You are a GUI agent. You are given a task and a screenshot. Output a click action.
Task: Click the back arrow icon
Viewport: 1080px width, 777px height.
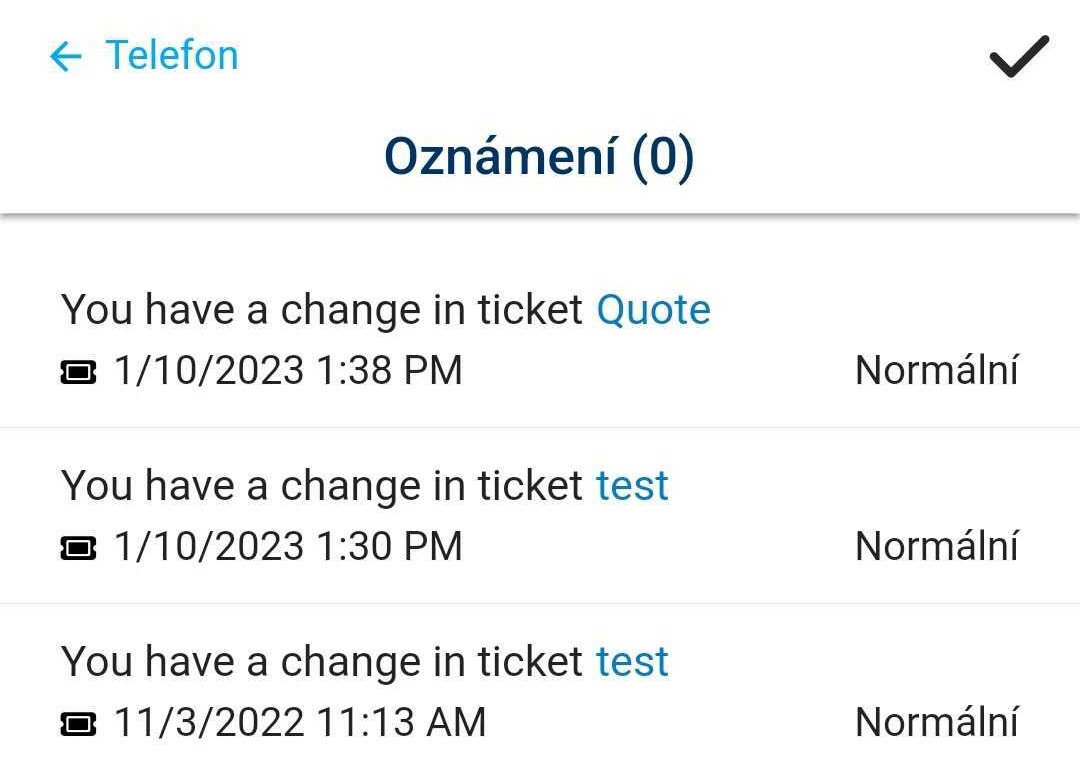(x=65, y=56)
